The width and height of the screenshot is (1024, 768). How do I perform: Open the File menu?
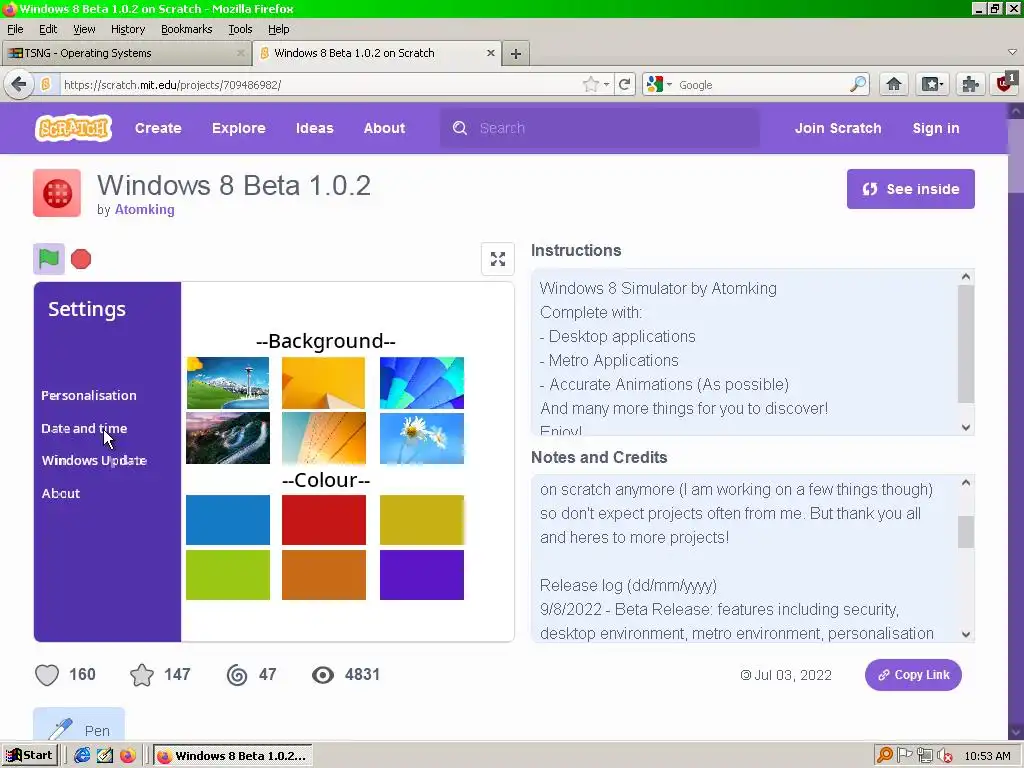[15, 29]
